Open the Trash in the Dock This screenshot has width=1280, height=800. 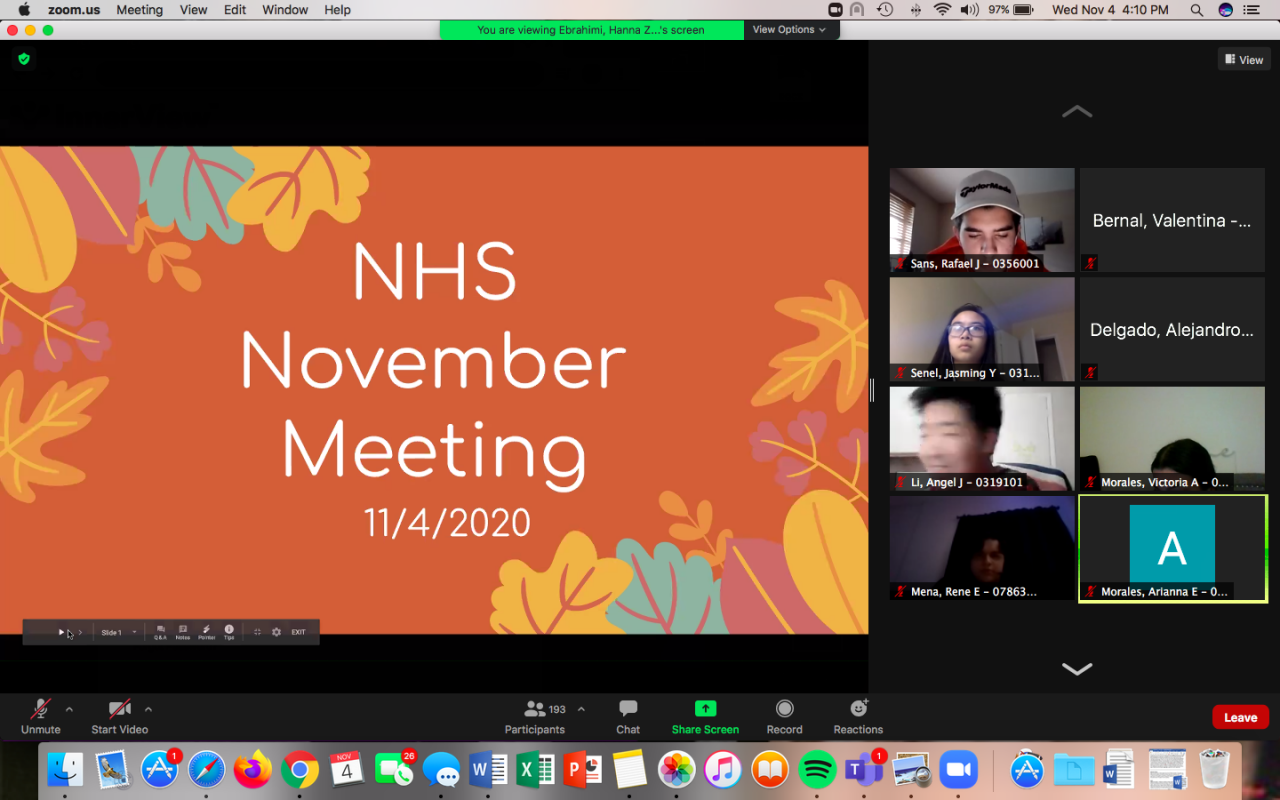[1214, 769]
